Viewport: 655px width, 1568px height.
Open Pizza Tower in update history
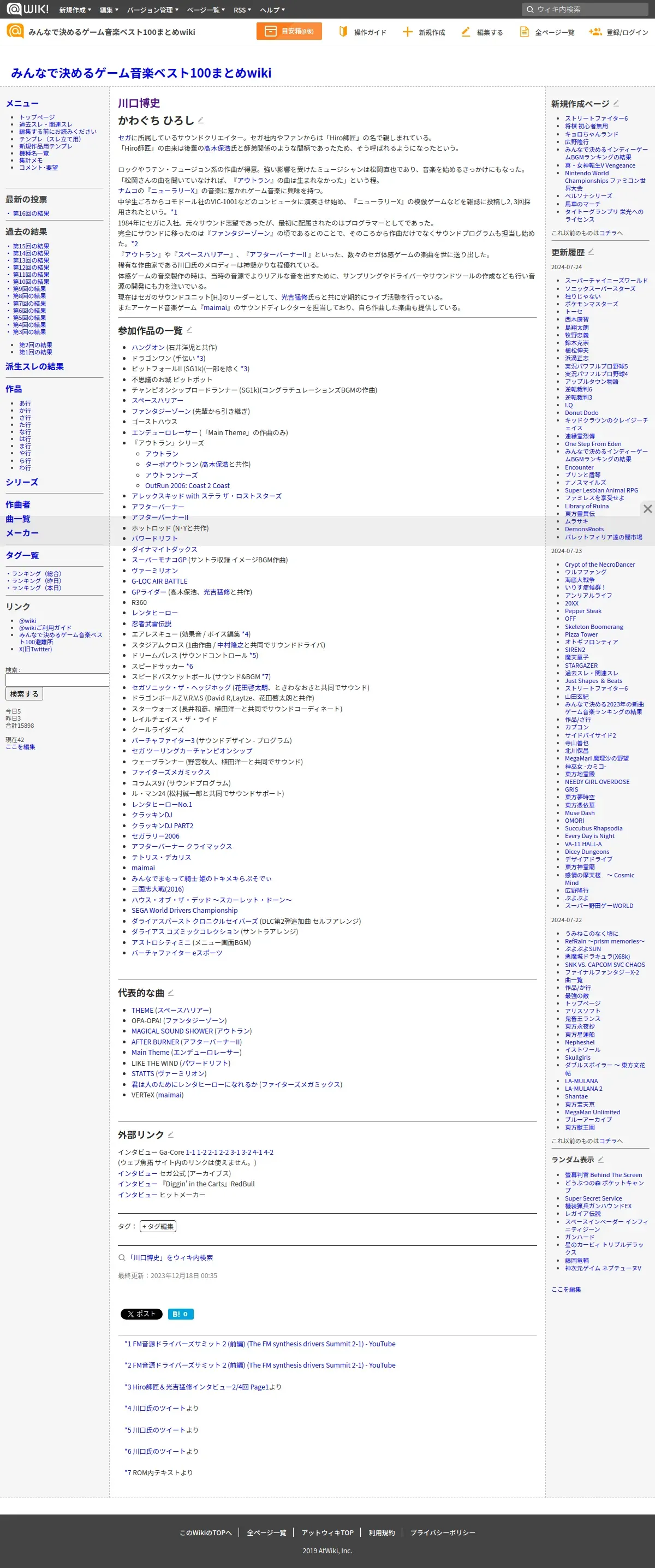(x=581, y=634)
